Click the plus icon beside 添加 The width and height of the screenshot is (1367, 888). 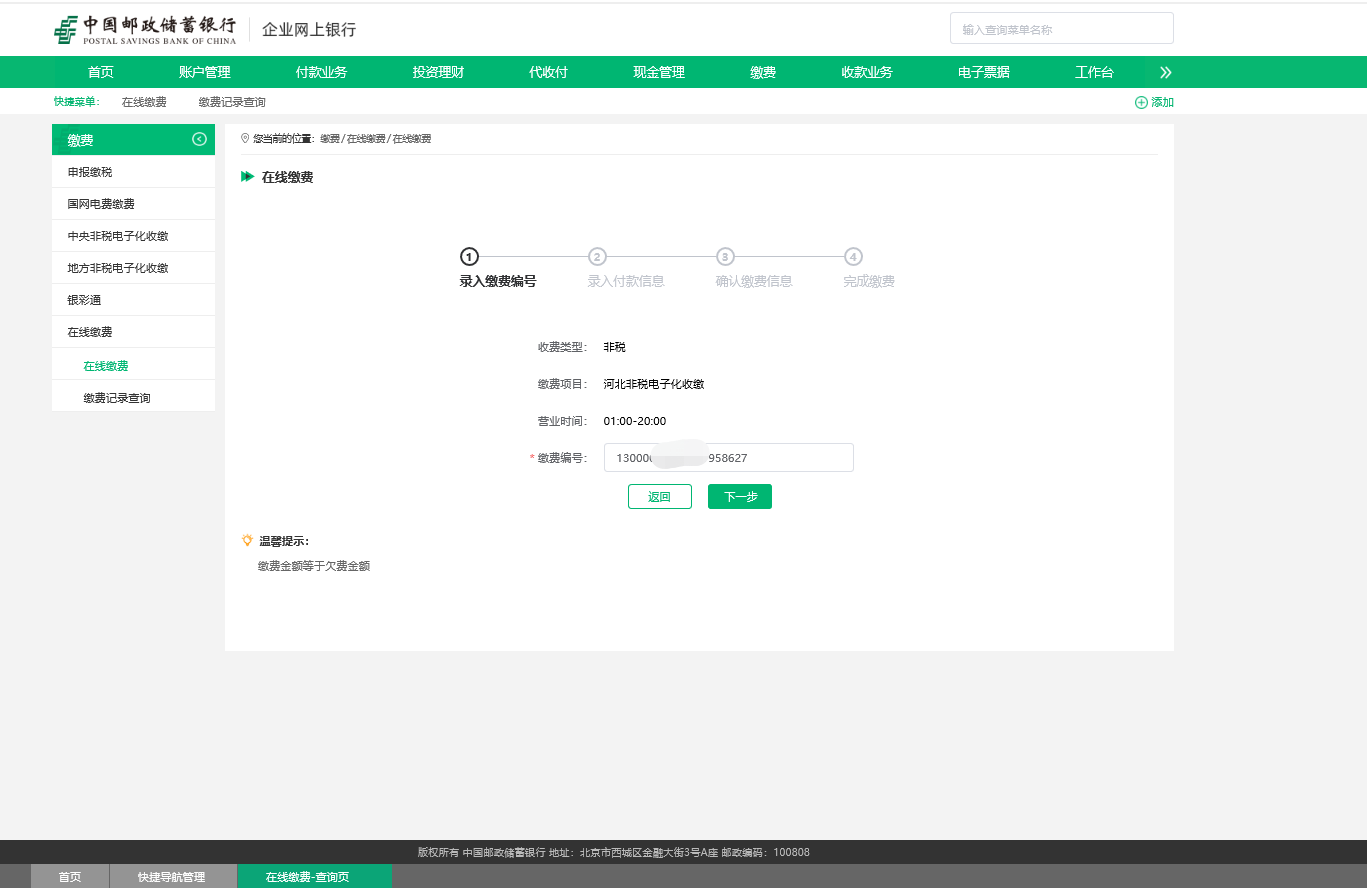(1140, 102)
